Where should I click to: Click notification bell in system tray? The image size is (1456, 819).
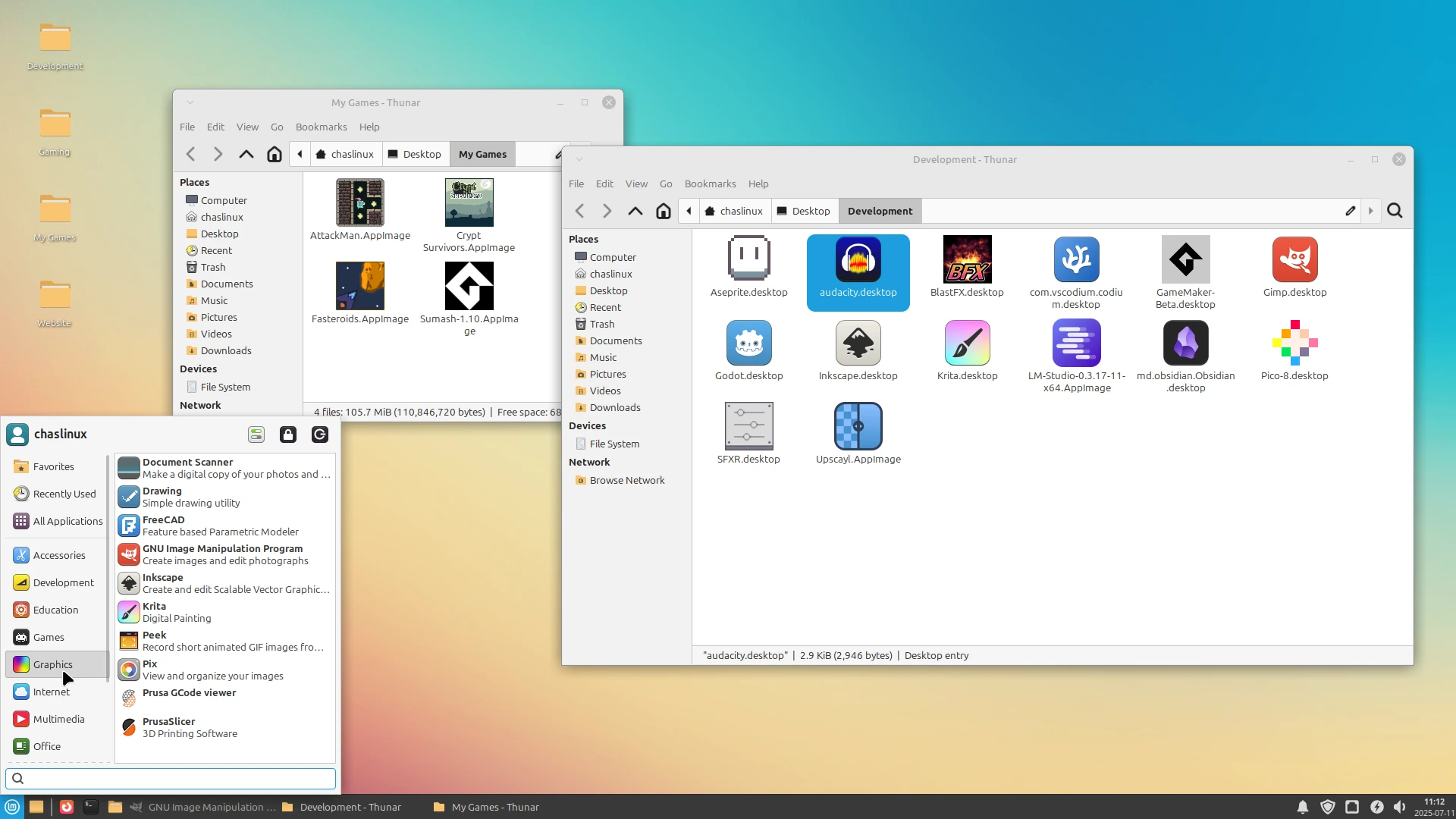point(1303,807)
